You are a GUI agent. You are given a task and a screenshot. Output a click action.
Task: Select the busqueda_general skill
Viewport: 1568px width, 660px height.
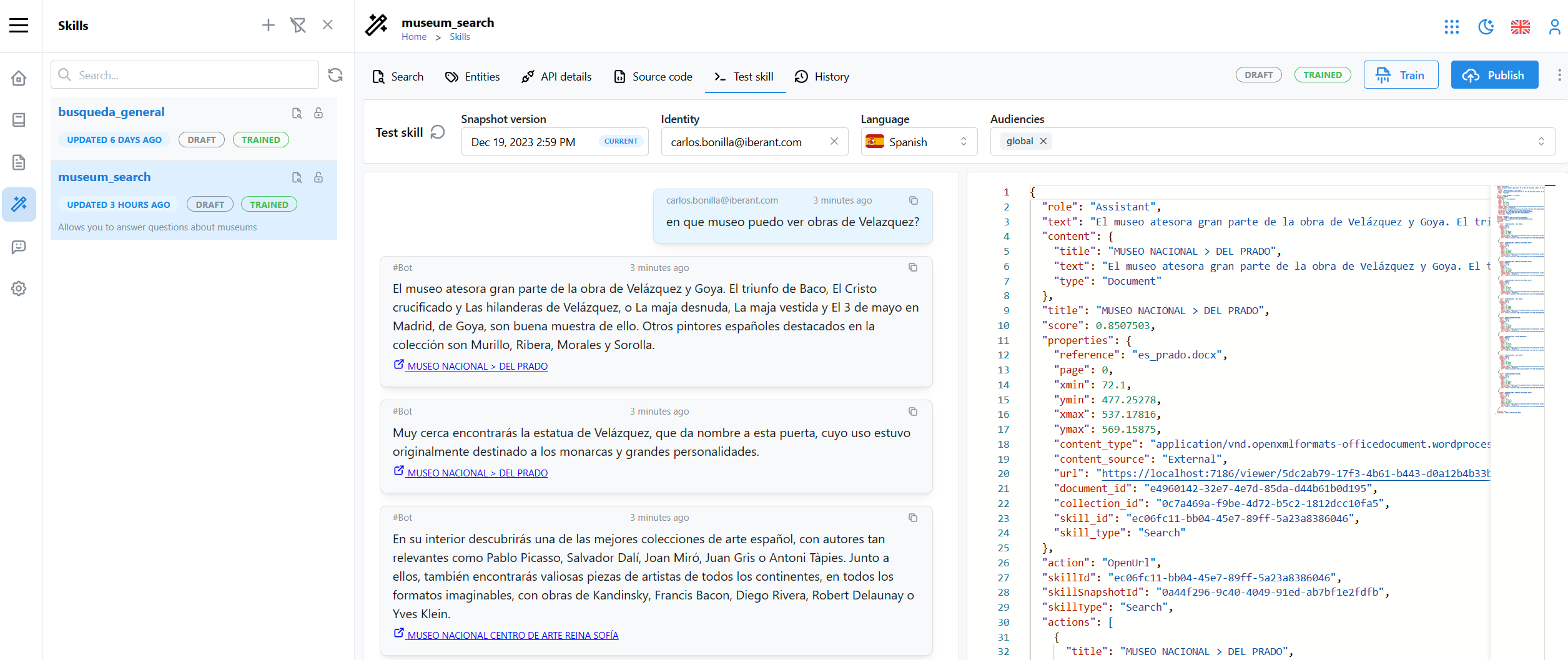click(194, 128)
